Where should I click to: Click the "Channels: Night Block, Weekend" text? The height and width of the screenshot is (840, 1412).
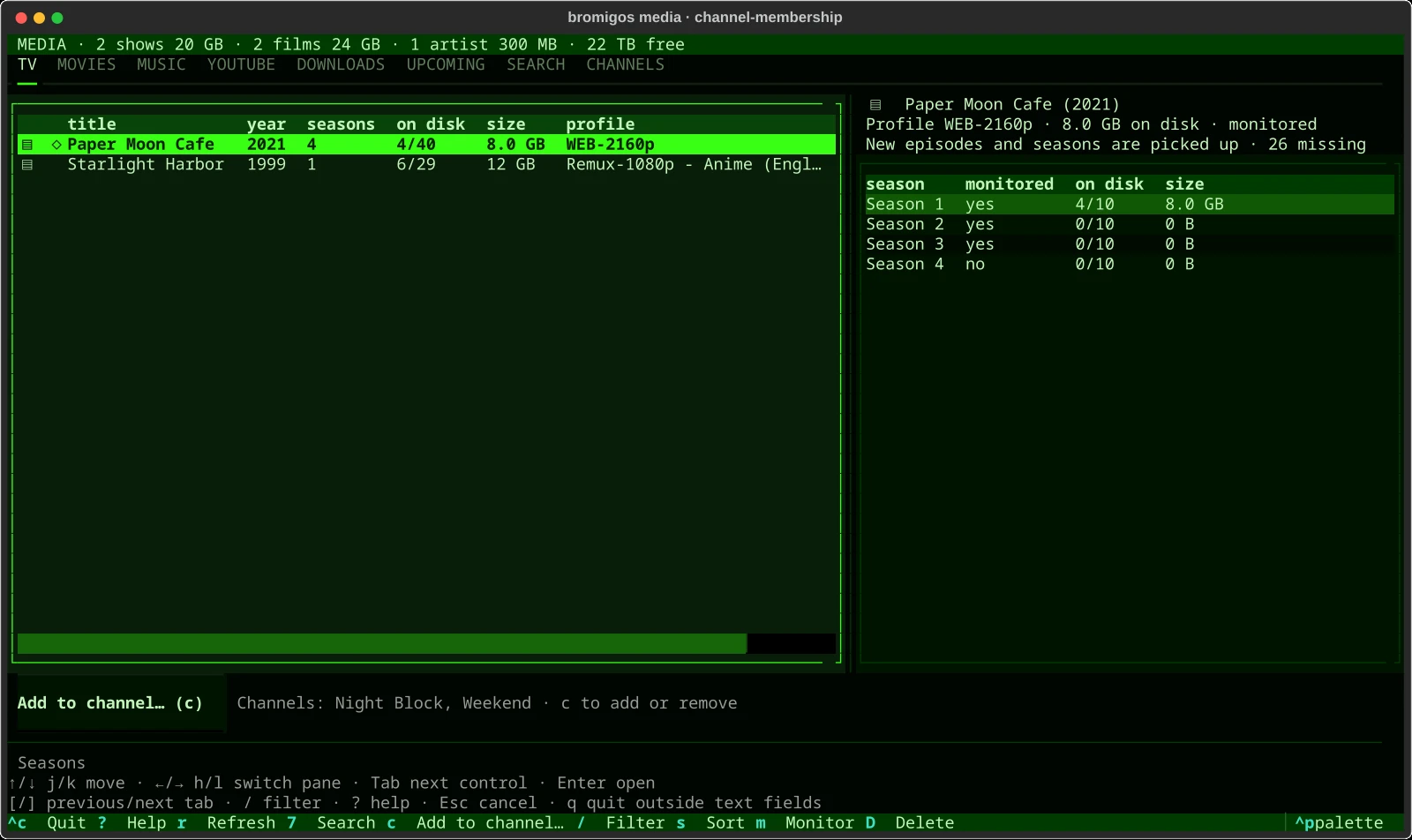point(384,703)
